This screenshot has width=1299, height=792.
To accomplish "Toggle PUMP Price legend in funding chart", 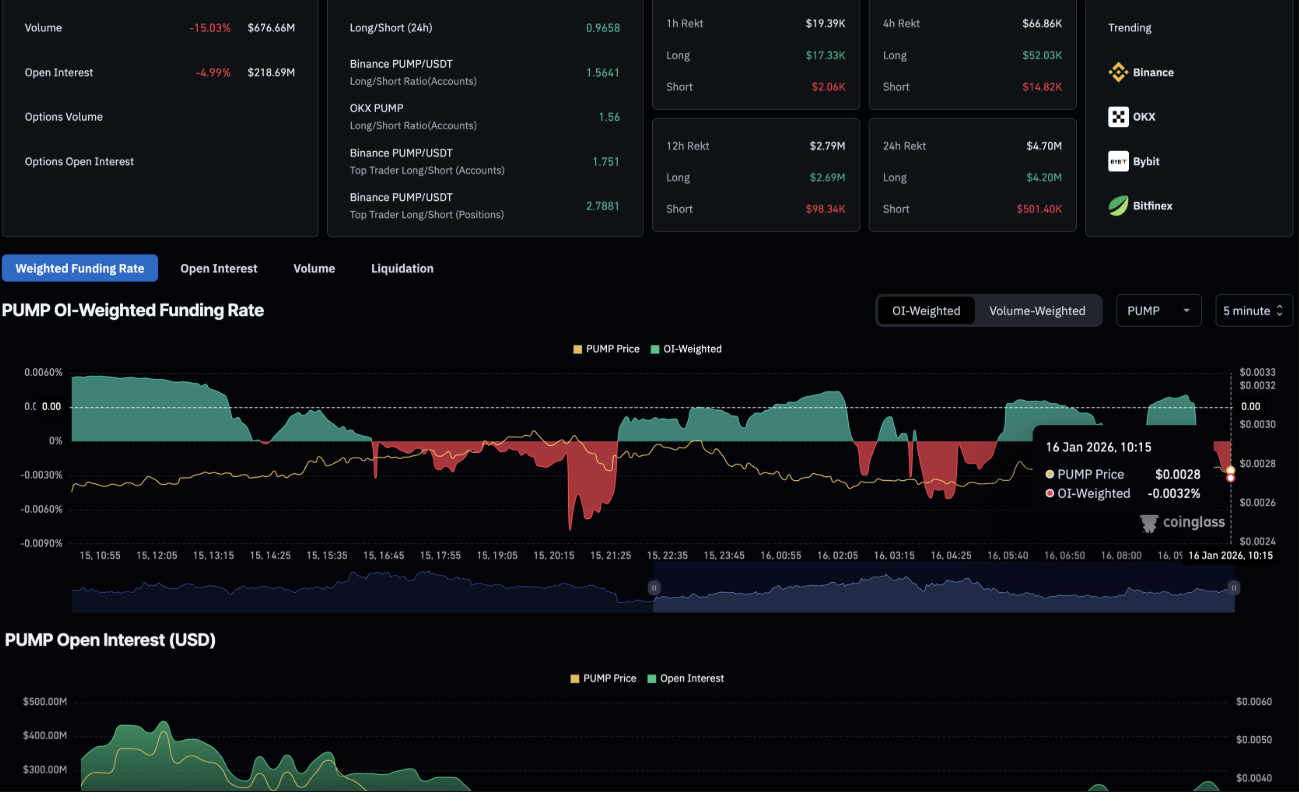I will click(x=606, y=349).
